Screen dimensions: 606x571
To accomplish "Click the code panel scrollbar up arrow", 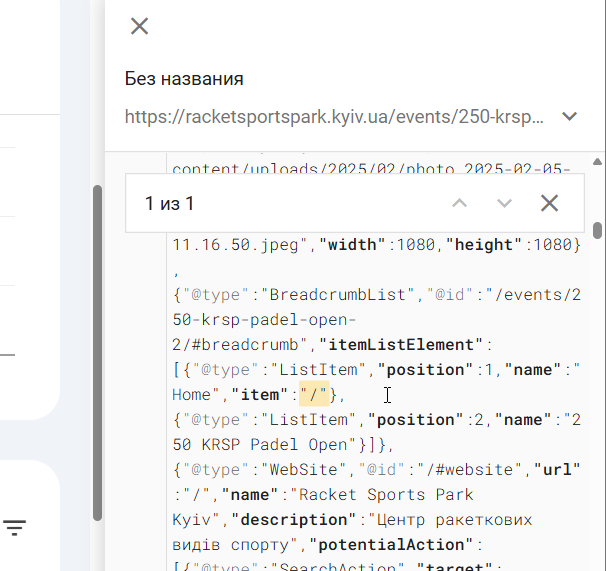I will 597,162.
